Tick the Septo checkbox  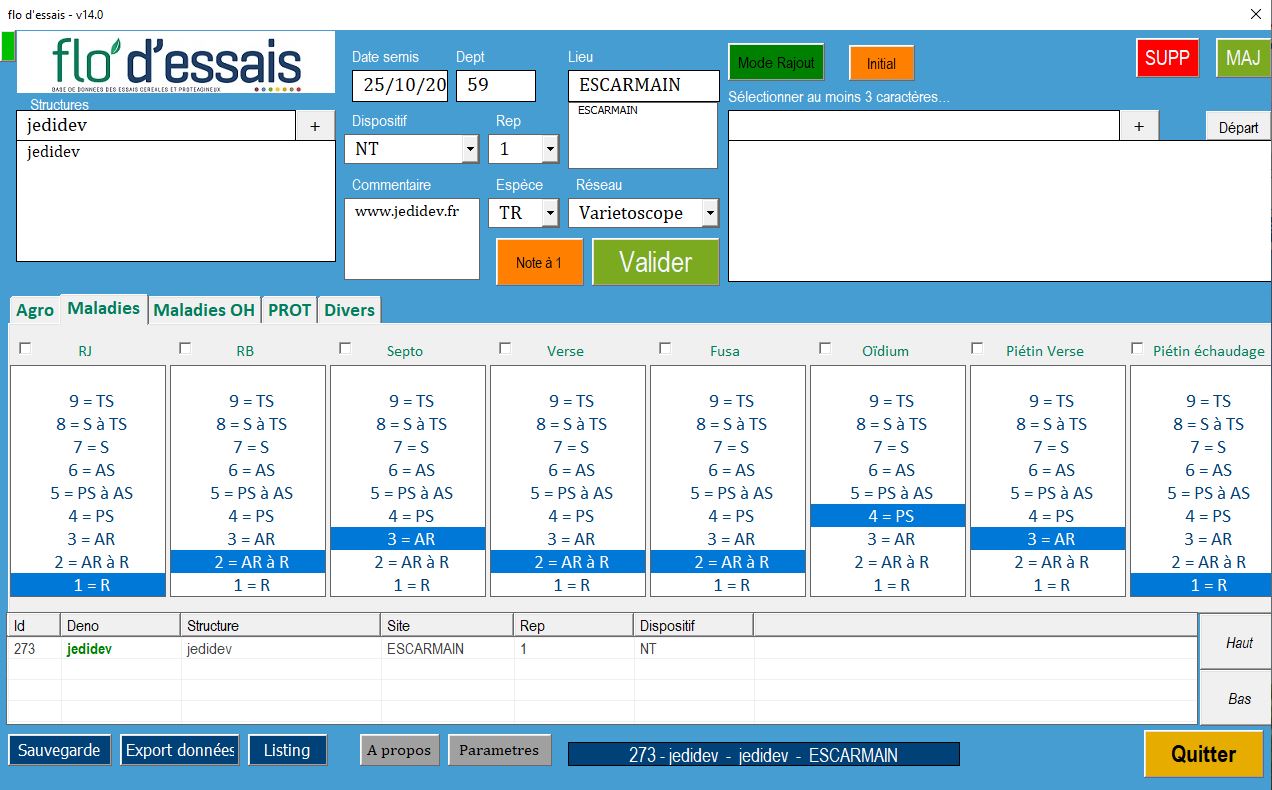[x=345, y=348]
